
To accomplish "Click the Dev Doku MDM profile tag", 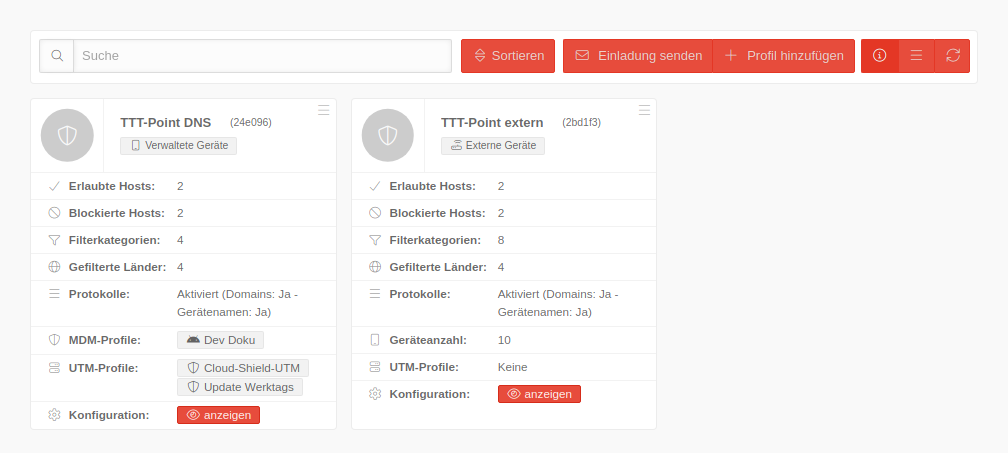I will pyautogui.click(x=220, y=340).
